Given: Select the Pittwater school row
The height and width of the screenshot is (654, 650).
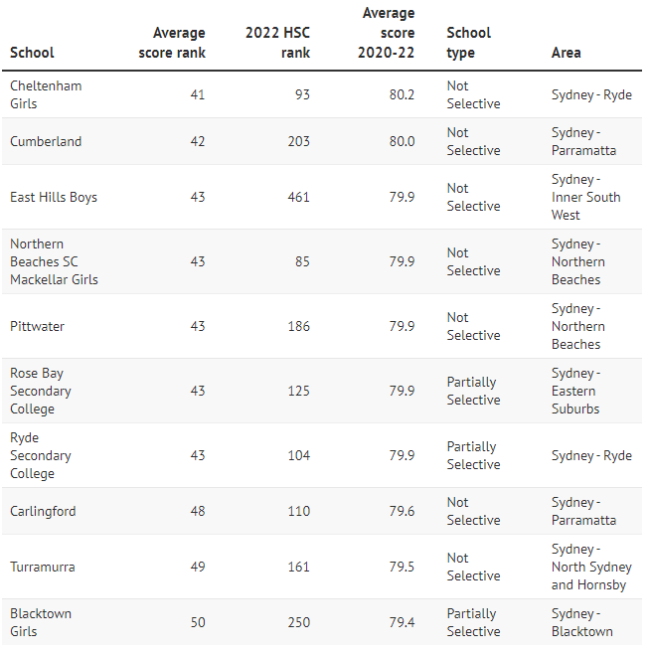Looking at the screenshot, I should click(x=322, y=326).
